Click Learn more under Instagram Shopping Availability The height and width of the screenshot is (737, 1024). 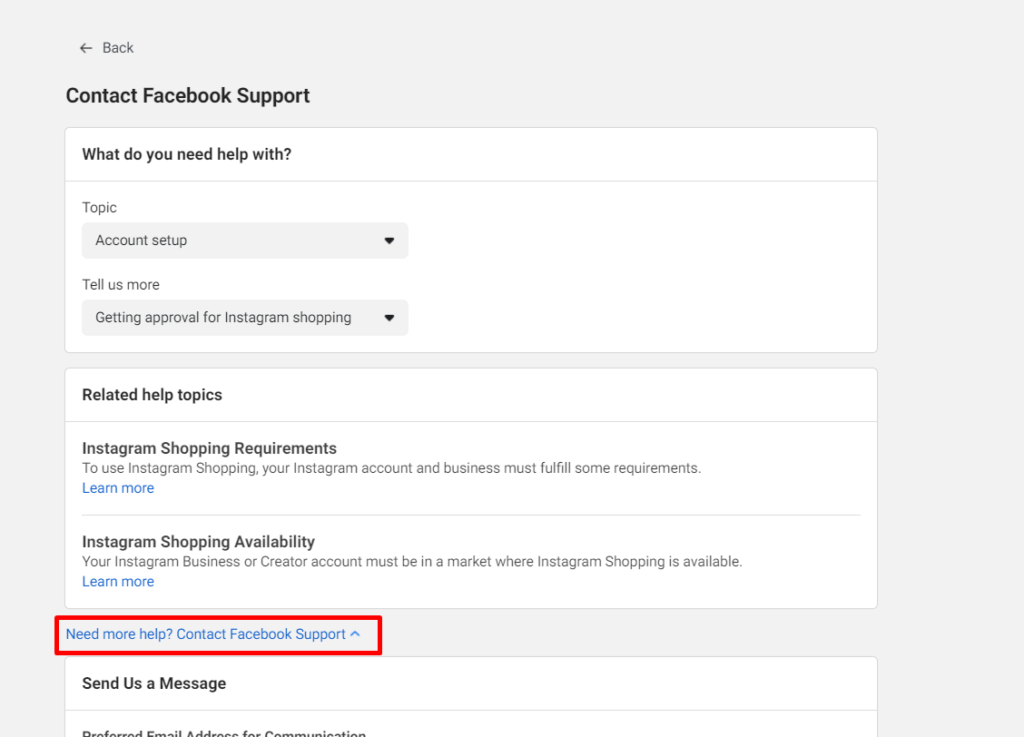pyautogui.click(x=117, y=581)
